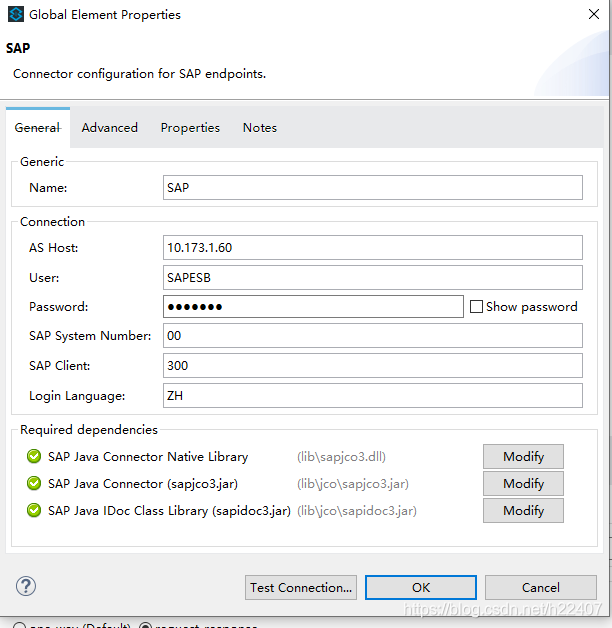Image resolution: width=612 pixels, height=628 pixels.
Task: Switch to the General tab
Action: click(x=38, y=128)
